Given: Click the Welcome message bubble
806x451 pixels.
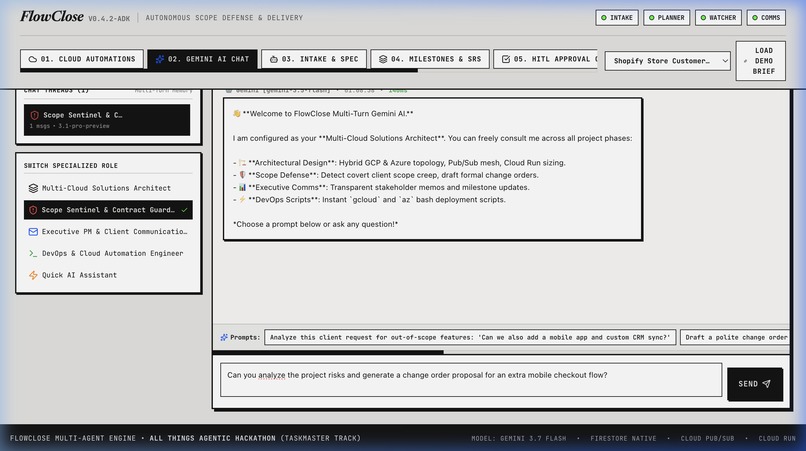Looking at the screenshot, I should coord(432,169).
